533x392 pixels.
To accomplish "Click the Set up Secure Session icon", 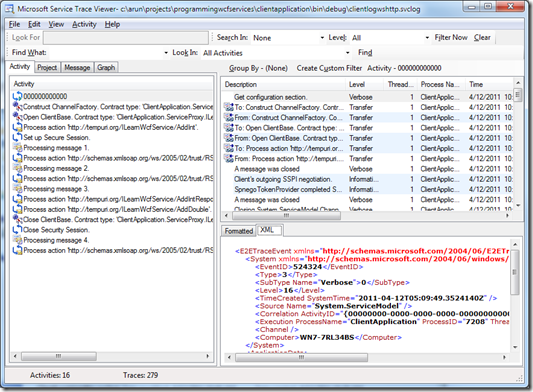I will coord(17,137).
